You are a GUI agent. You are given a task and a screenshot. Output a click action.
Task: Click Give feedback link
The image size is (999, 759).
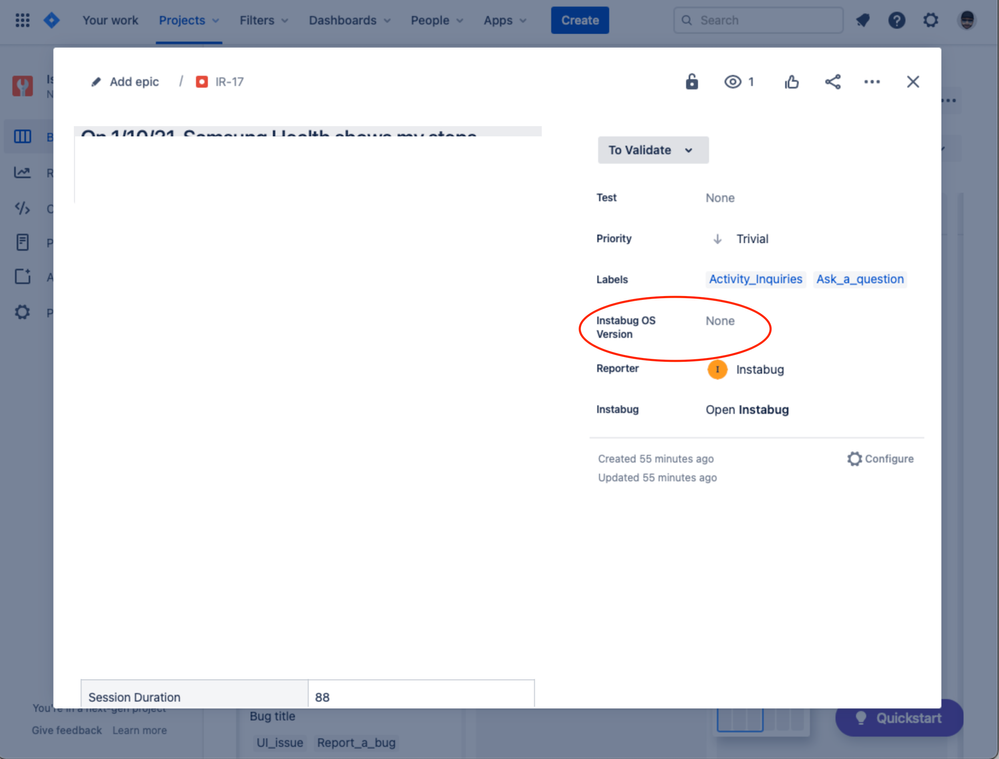coord(67,730)
